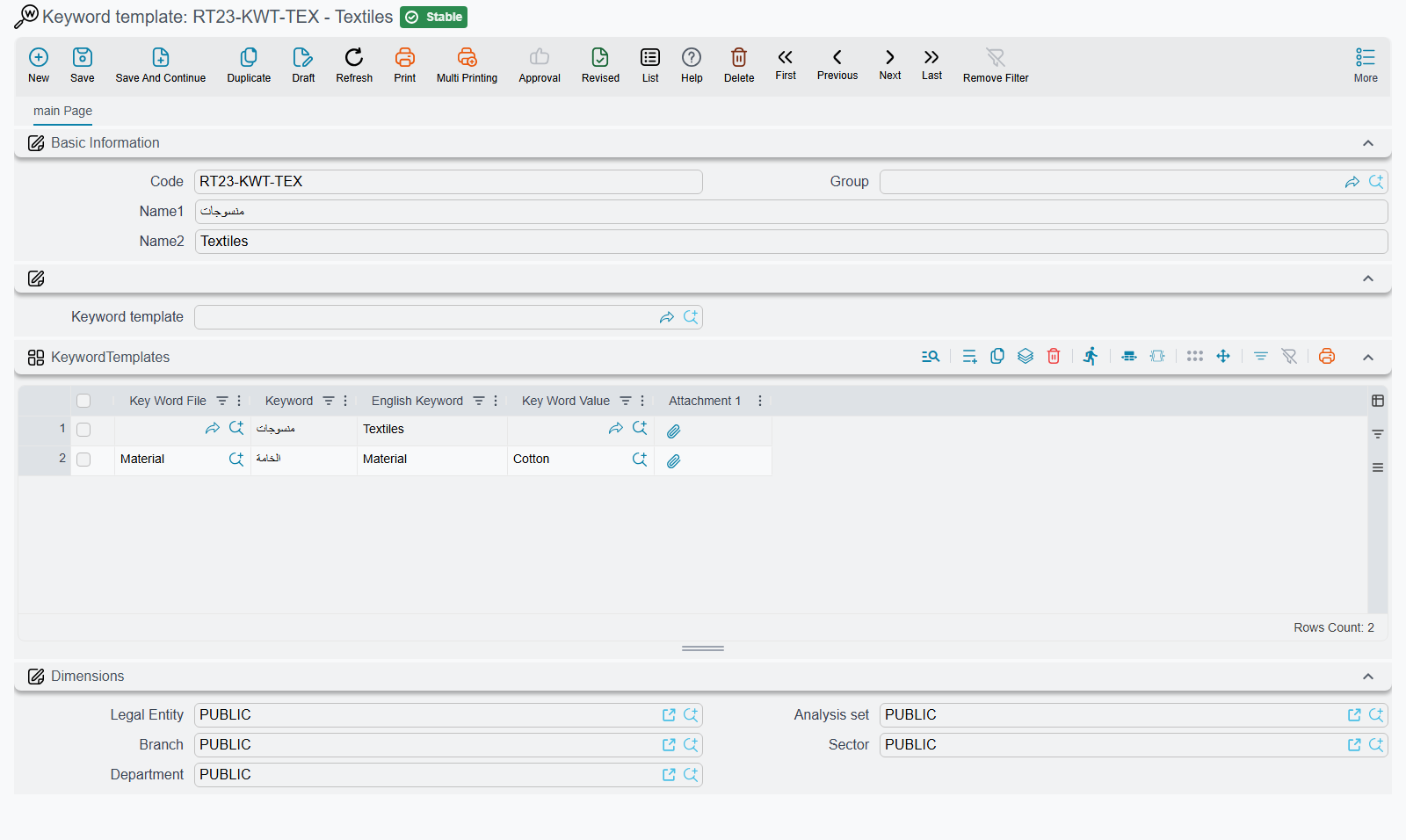Open the attachment for the Material row

[673, 460]
